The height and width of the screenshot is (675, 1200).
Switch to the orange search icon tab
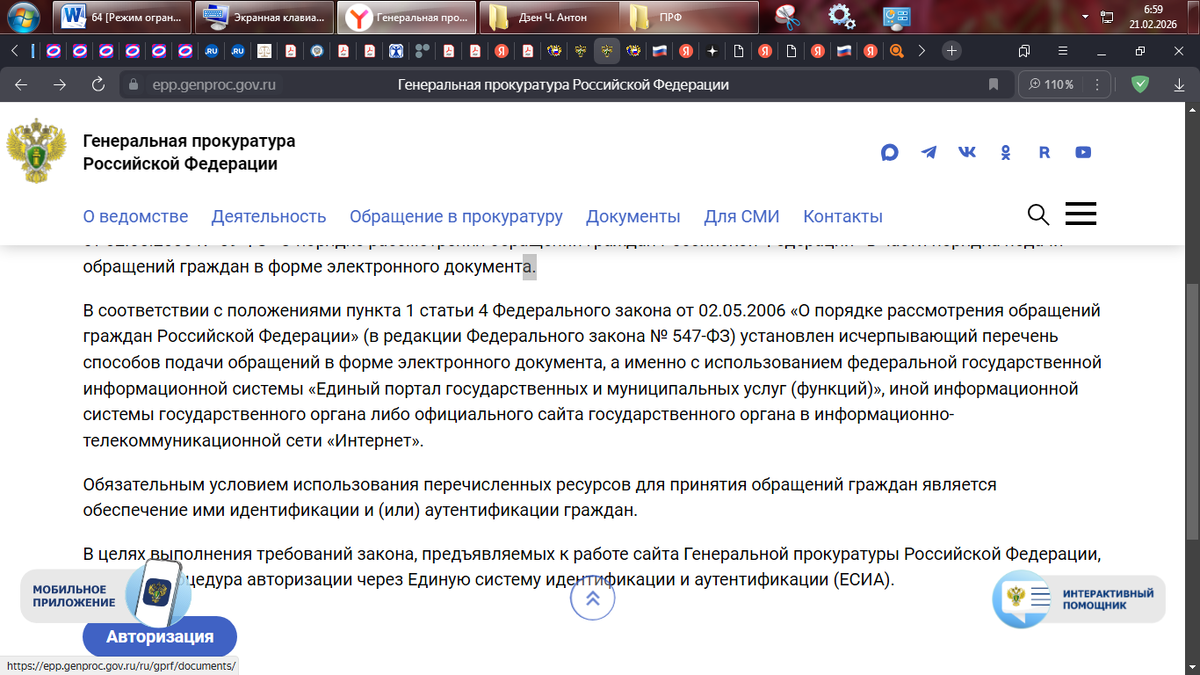[x=896, y=50]
